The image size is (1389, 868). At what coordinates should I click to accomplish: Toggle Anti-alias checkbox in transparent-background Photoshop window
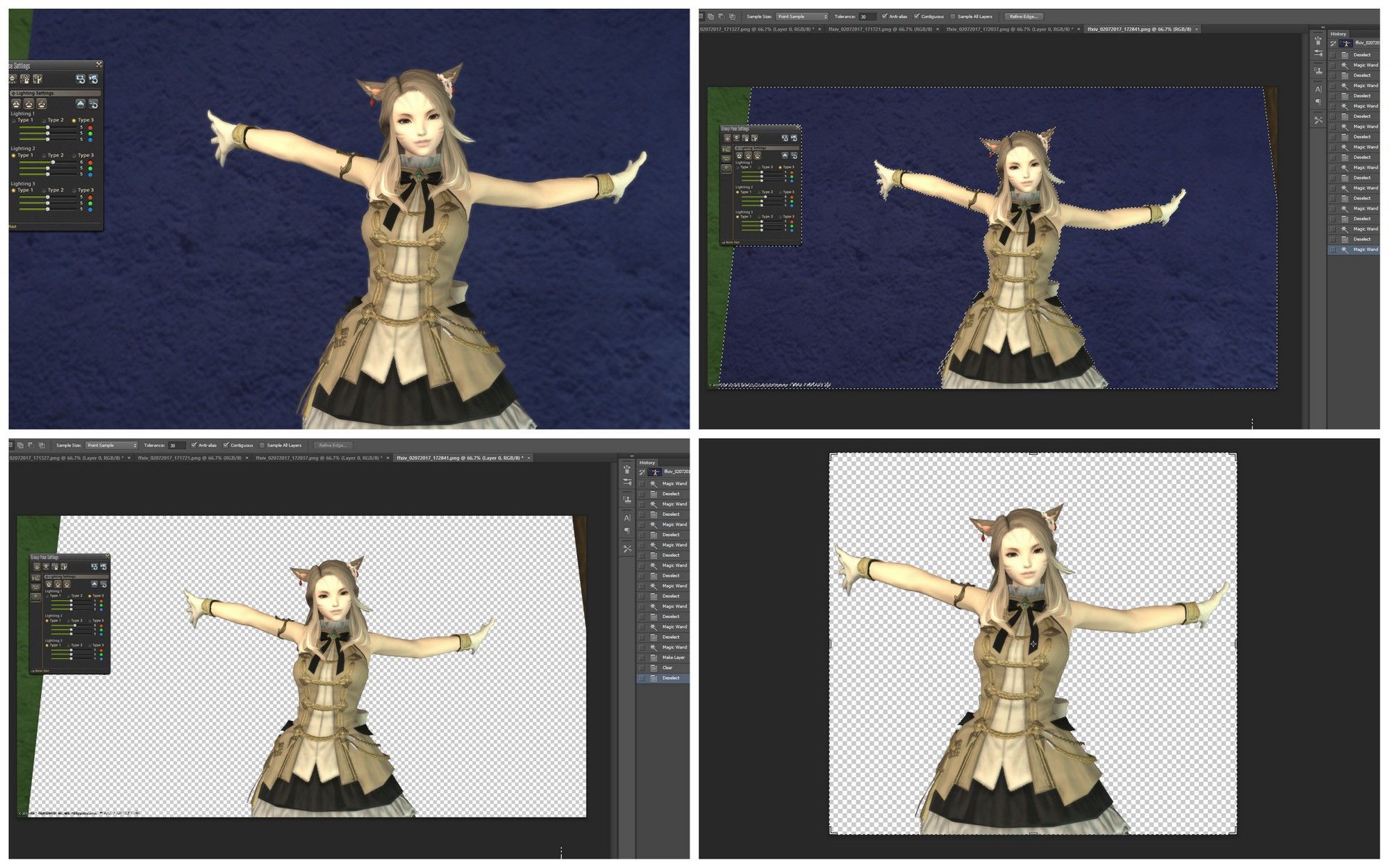(194, 444)
